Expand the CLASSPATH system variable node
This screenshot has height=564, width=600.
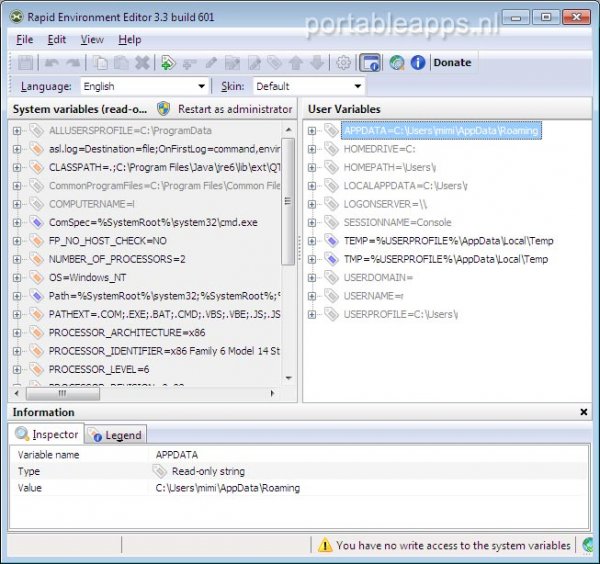(x=17, y=167)
